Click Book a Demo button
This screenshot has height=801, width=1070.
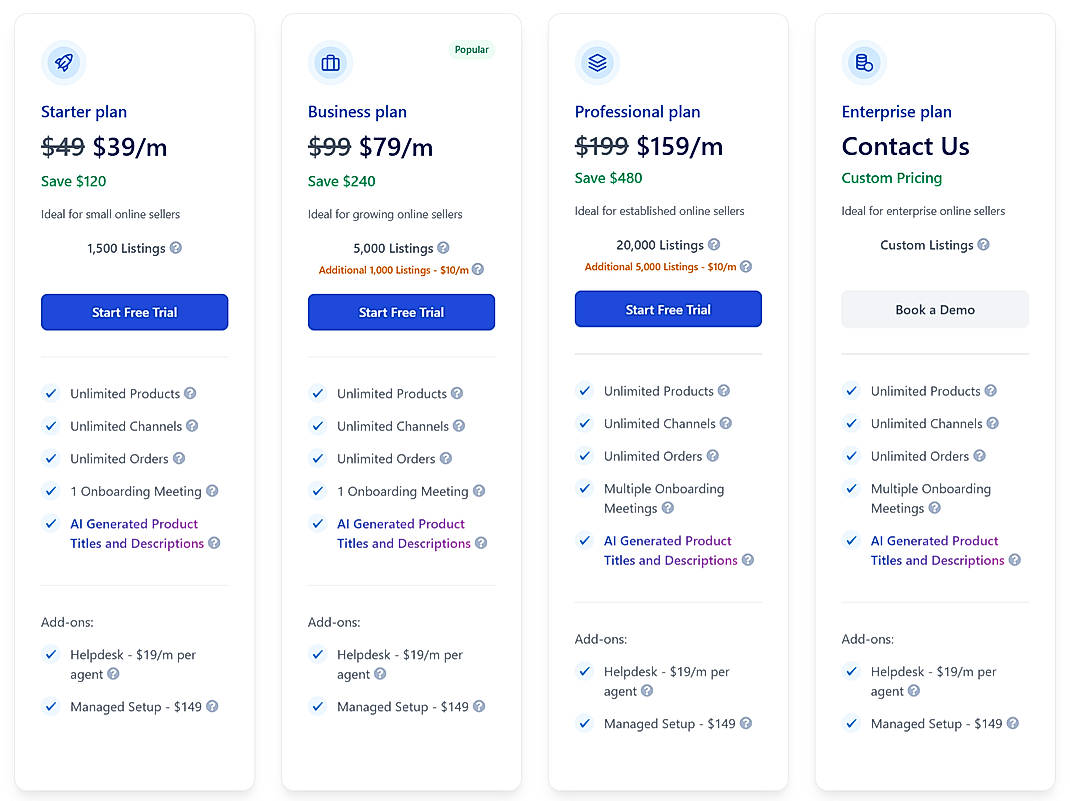point(935,309)
